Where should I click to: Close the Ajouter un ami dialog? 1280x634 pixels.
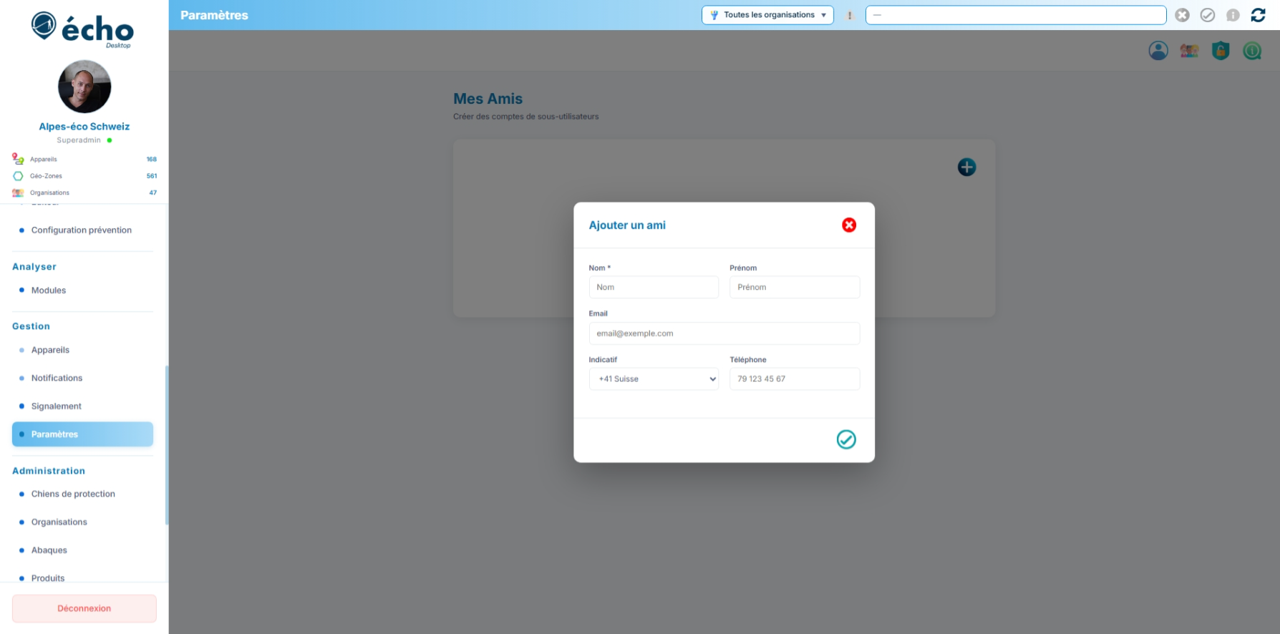point(849,225)
